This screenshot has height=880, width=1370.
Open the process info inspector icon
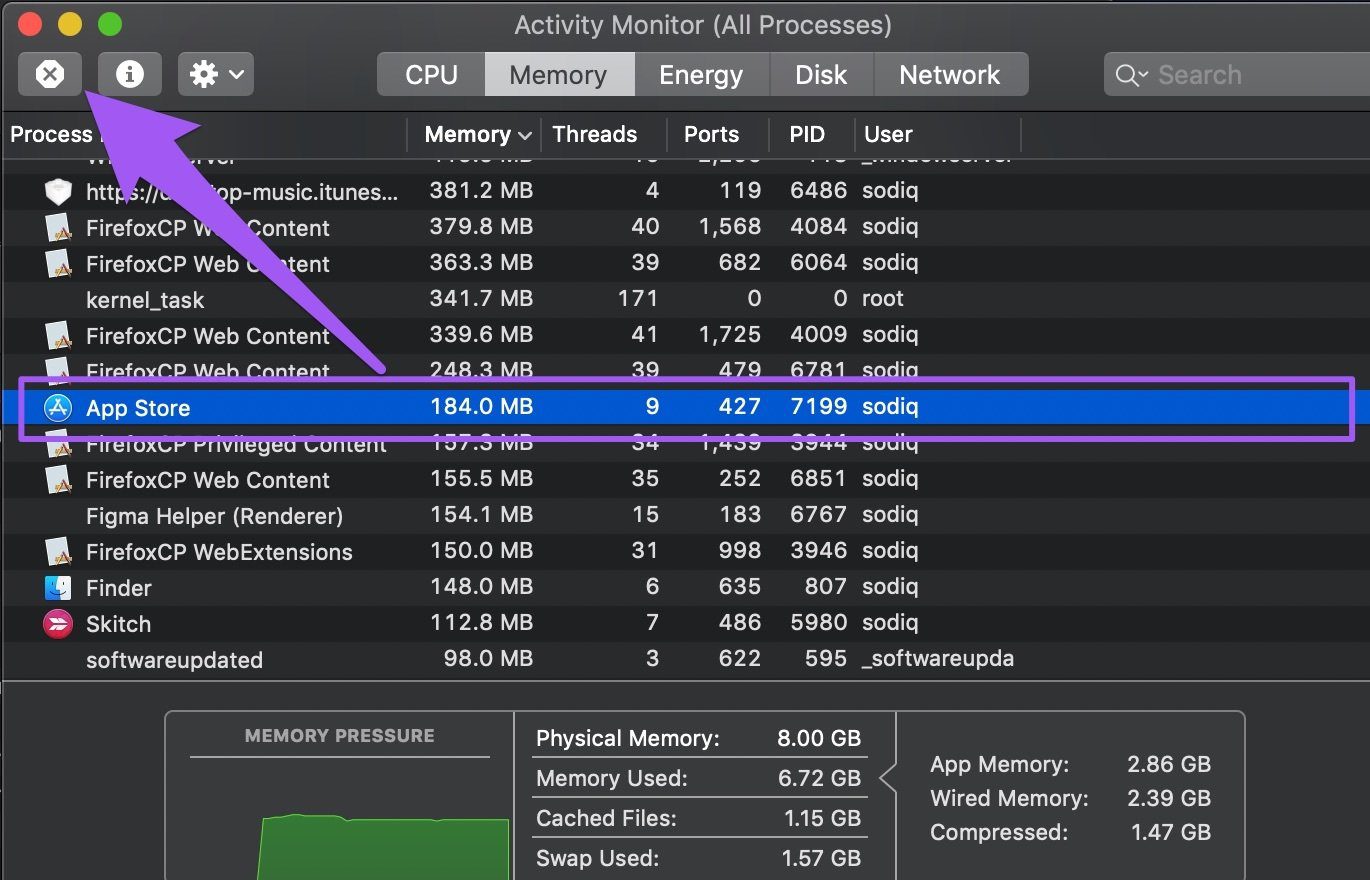tap(130, 74)
